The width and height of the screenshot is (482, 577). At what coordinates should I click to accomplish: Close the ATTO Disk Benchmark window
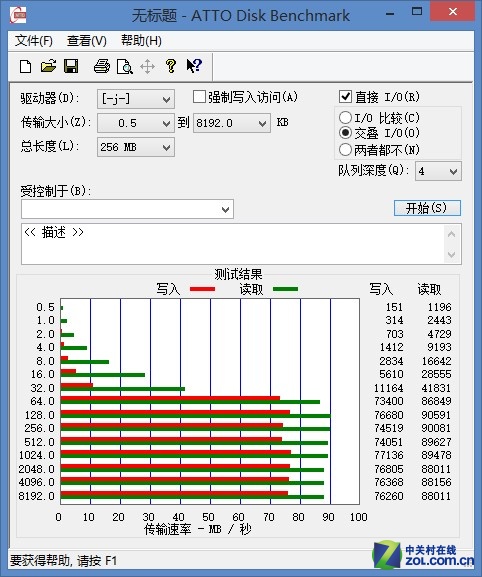click(453, 12)
